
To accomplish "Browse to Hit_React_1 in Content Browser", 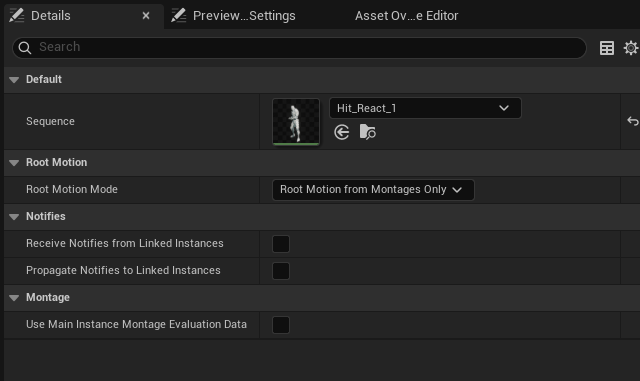I will (x=367, y=132).
